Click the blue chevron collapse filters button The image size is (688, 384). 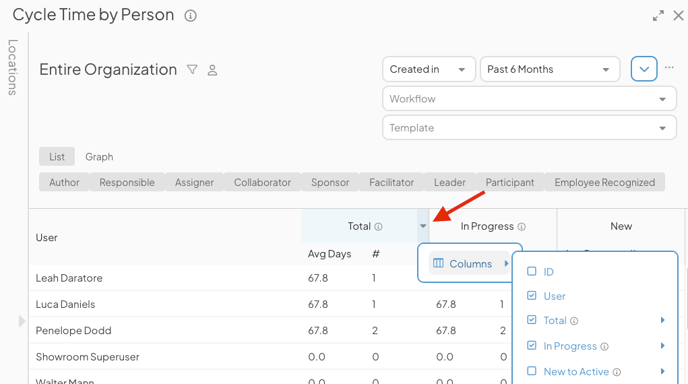coord(644,69)
